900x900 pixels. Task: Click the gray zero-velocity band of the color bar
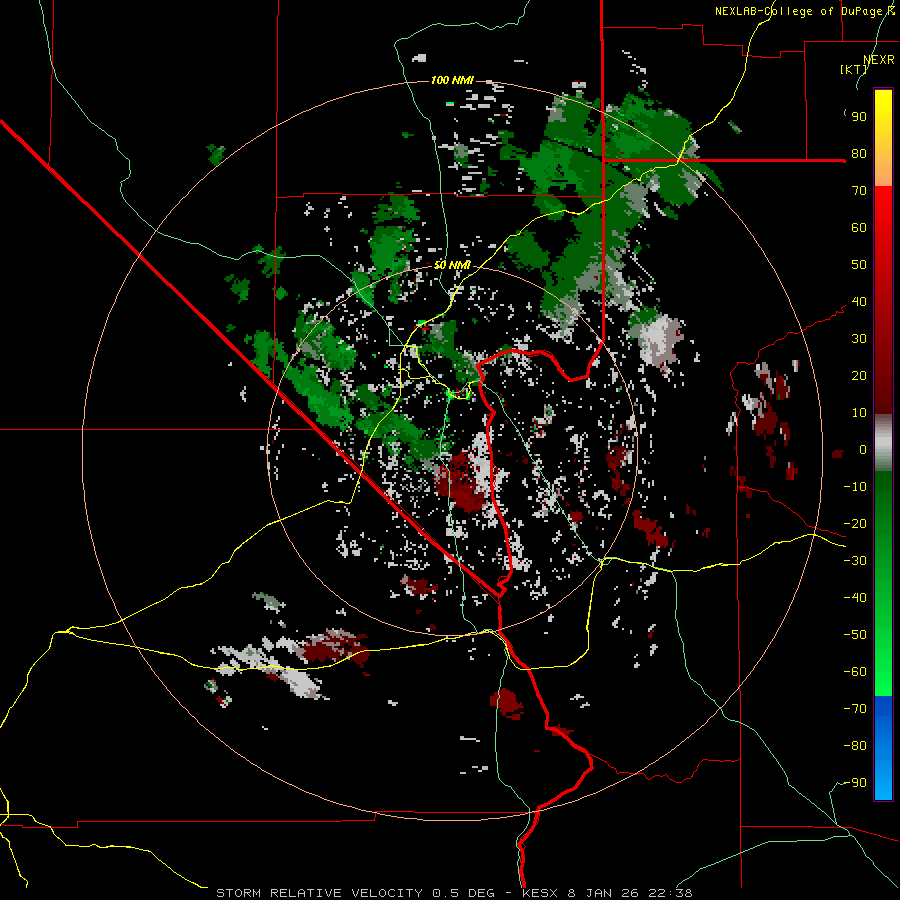(883, 443)
